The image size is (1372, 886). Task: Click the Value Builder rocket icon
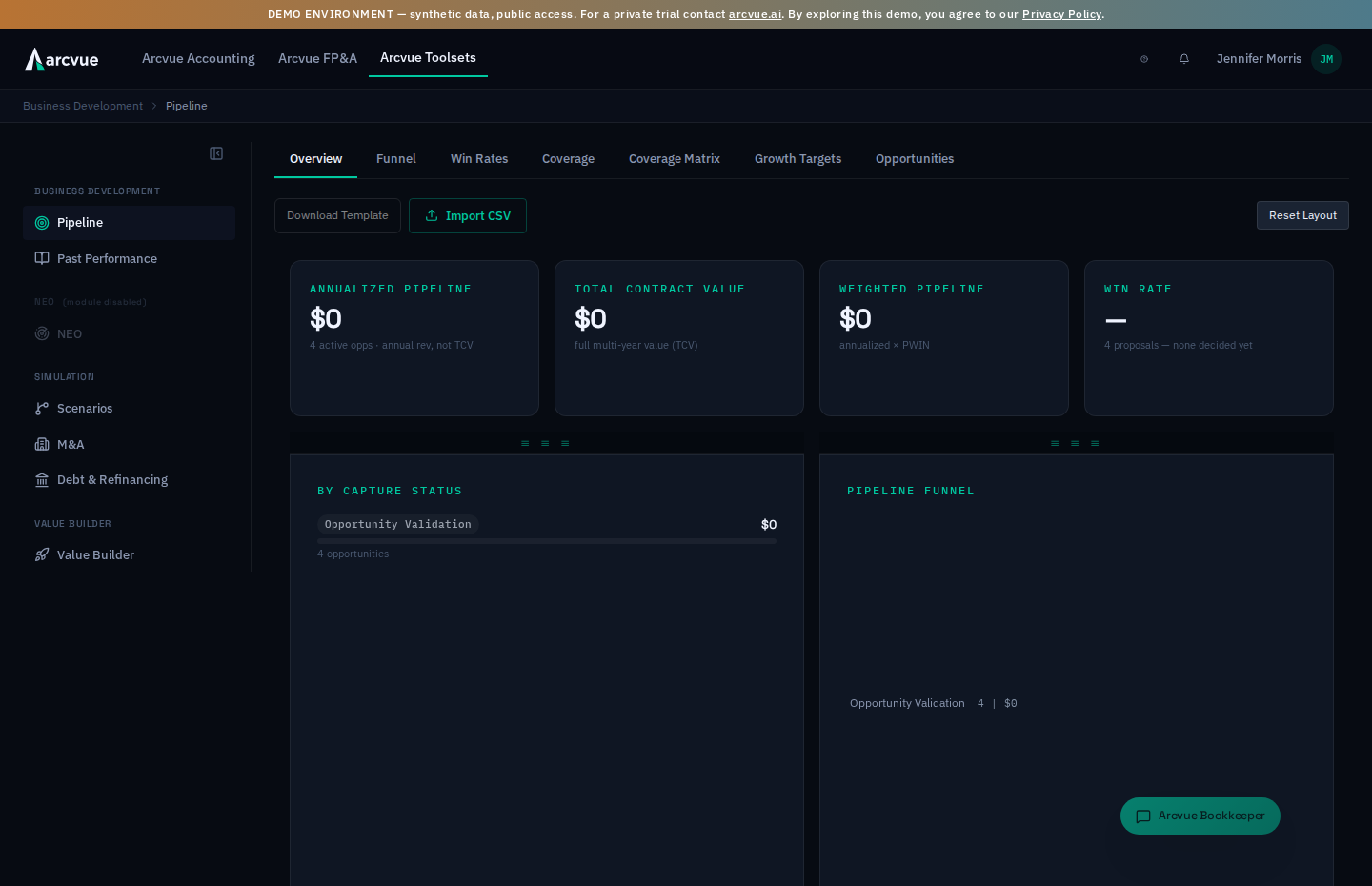click(42, 554)
